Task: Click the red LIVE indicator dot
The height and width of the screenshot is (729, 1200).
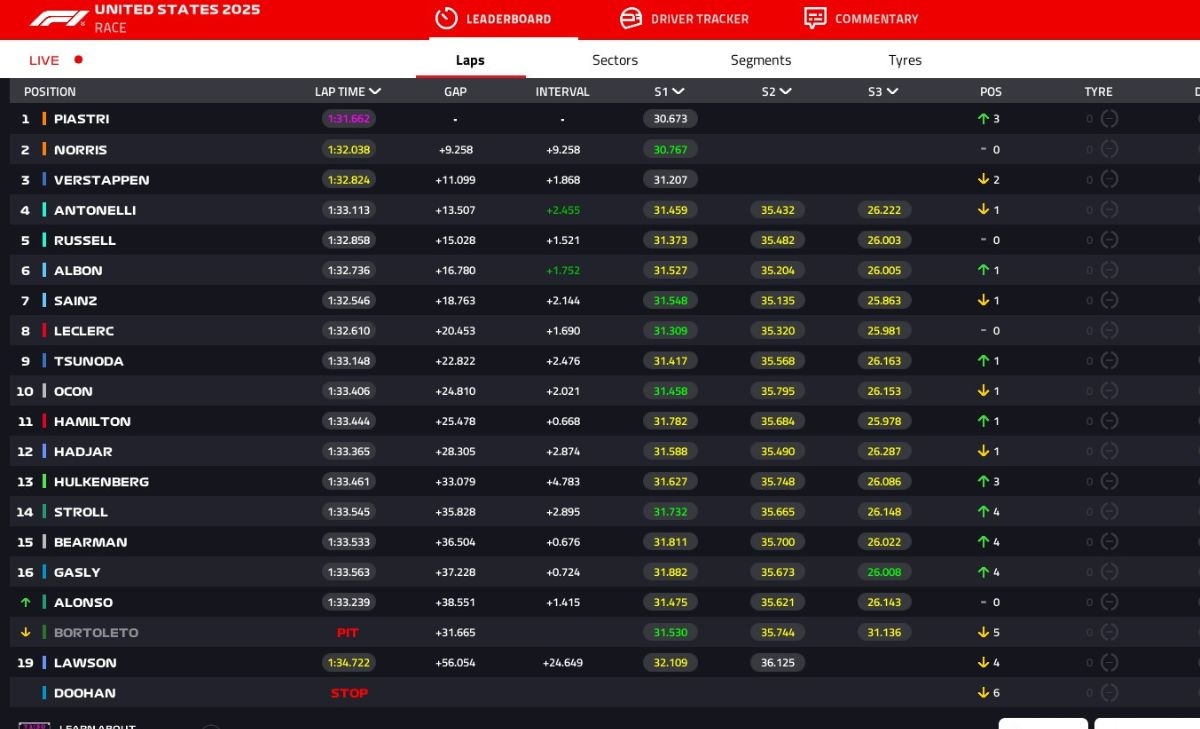Action: (79, 60)
